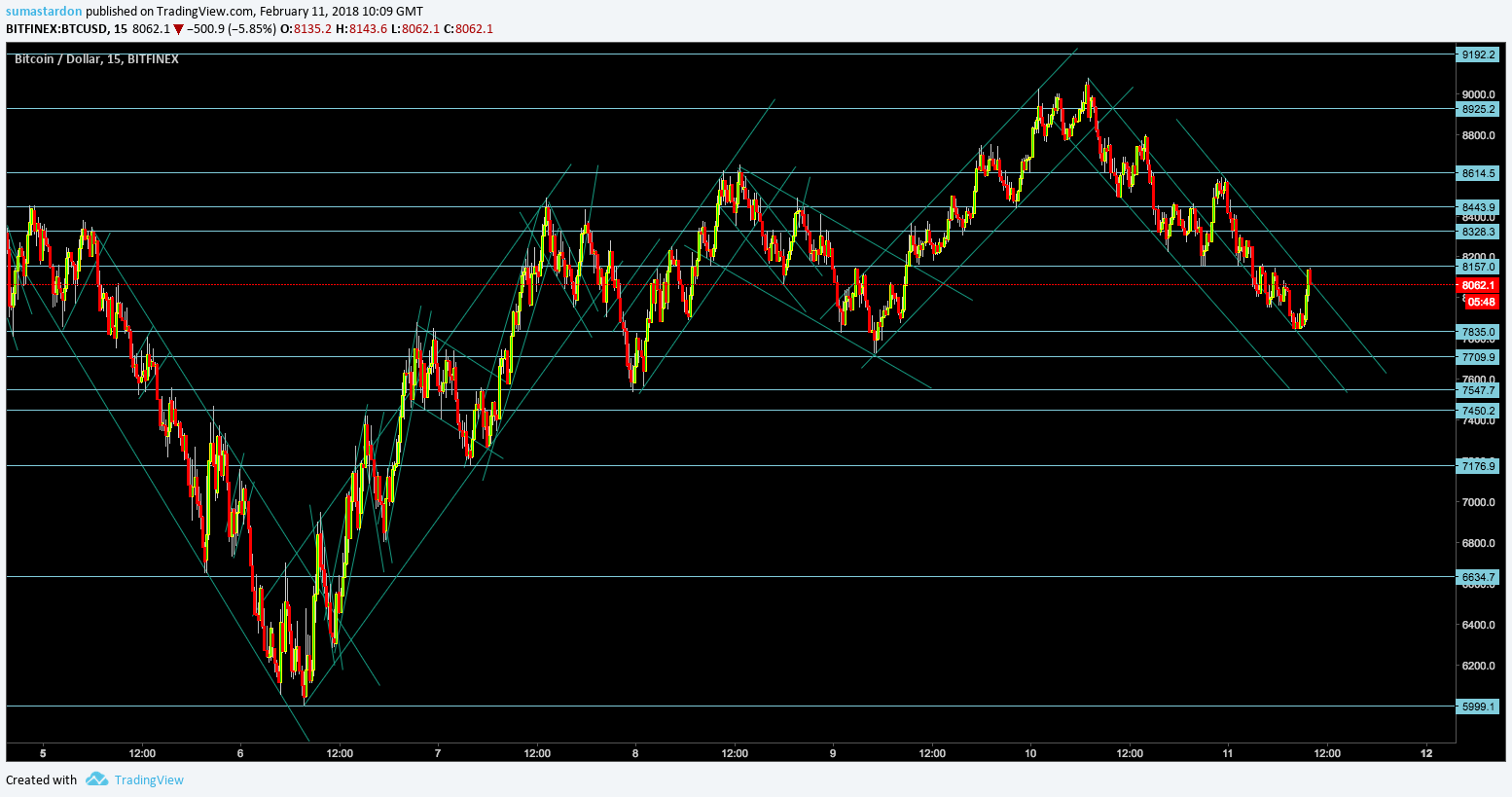Click the date label 8 on time axis
Viewport: 1512px width, 797px height.
point(635,753)
